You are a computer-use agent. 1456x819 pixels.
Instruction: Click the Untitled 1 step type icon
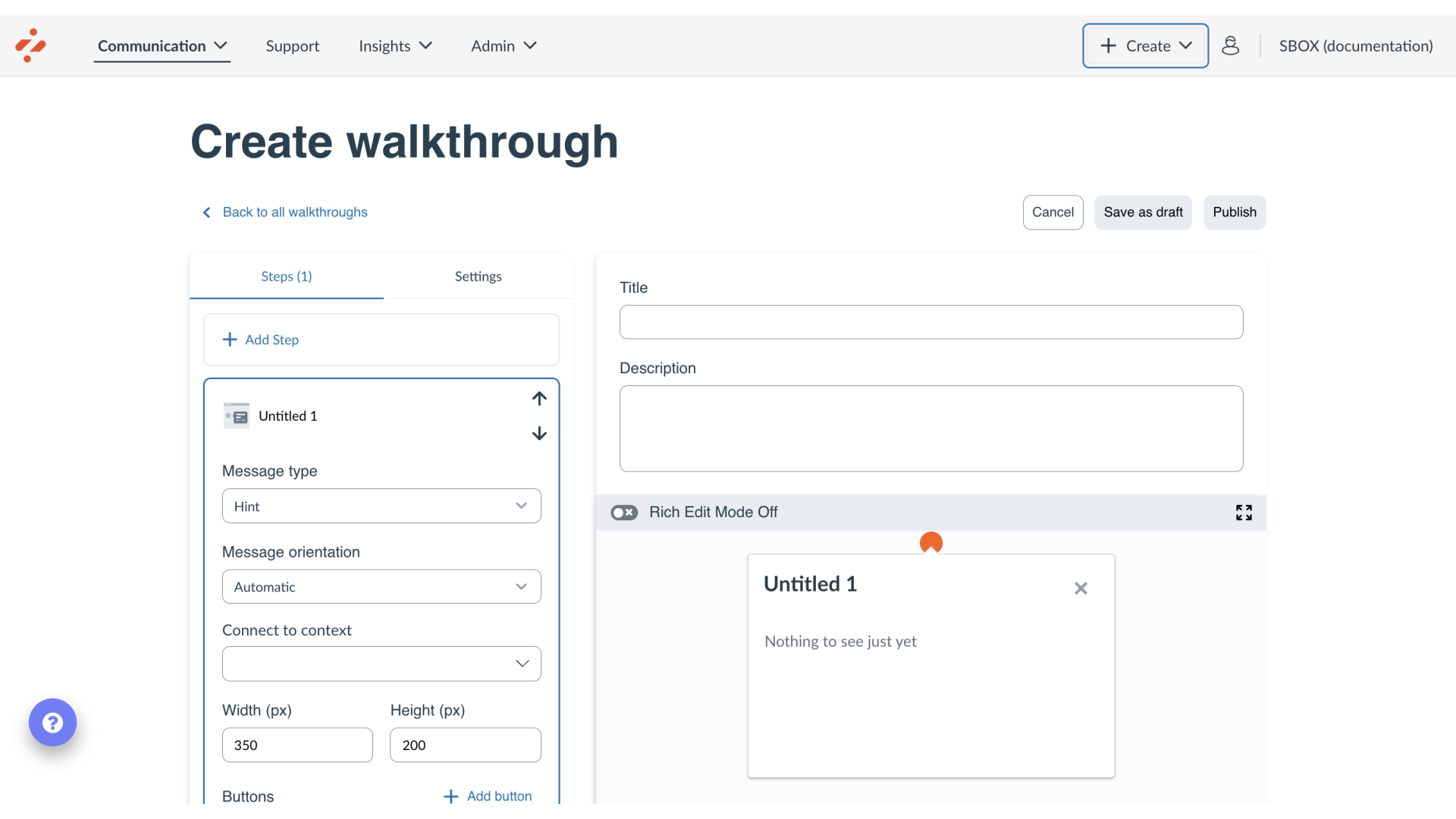pyautogui.click(x=237, y=416)
